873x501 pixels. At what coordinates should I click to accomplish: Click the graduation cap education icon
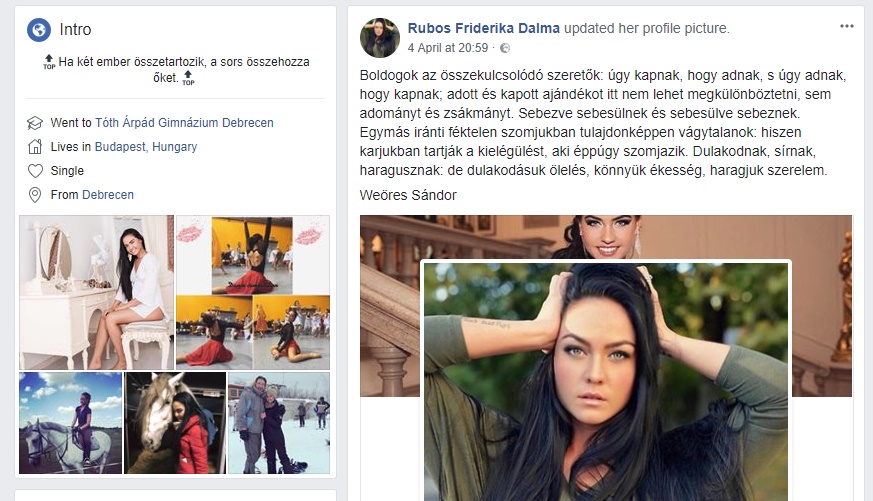point(35,123)
